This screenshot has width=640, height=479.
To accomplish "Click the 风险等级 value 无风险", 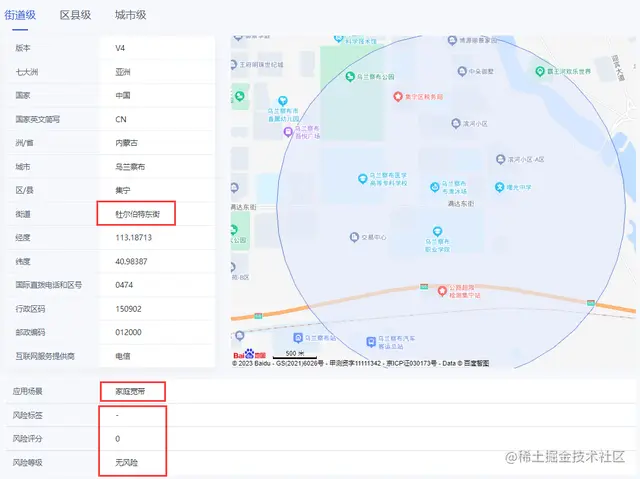I will [127, 462].
